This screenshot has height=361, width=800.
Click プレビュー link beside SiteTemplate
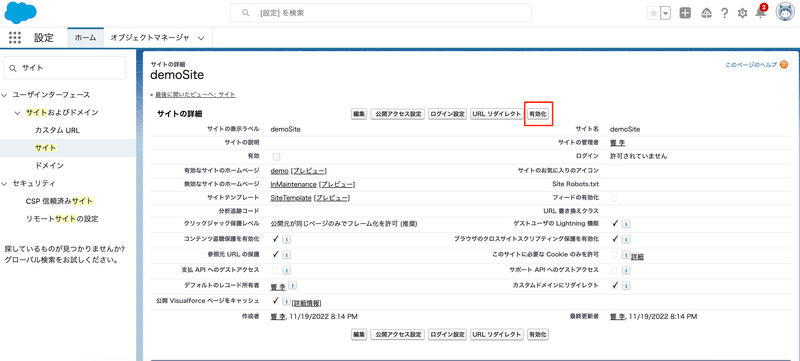[x=332, y=198]
